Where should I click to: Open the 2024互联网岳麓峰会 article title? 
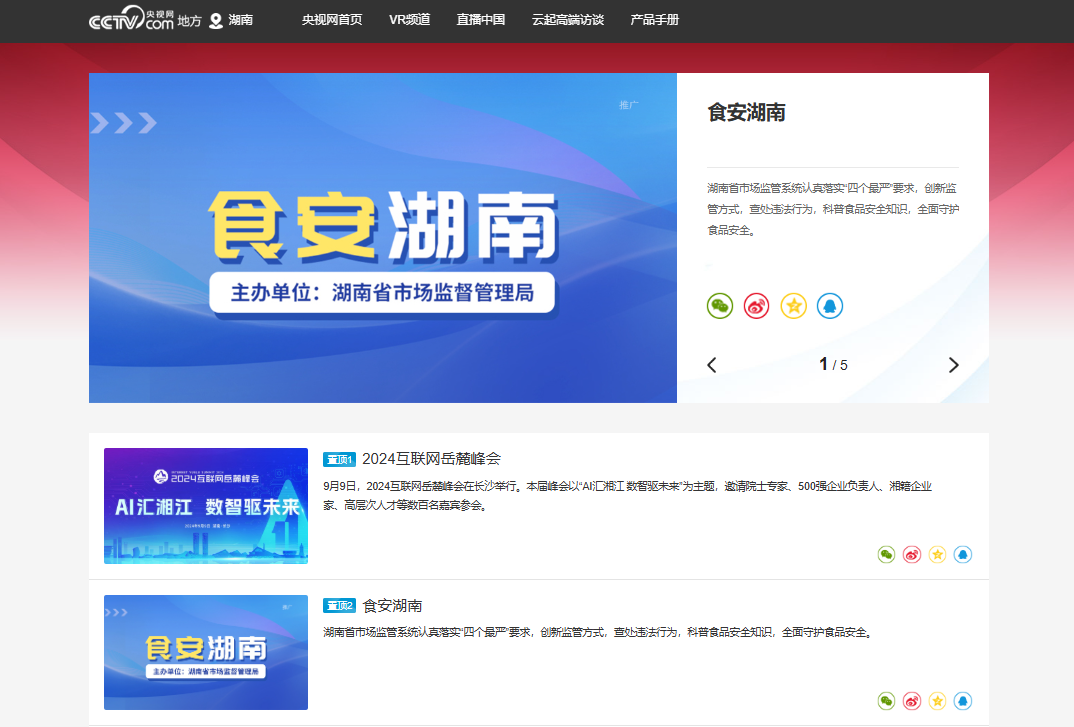431,459
